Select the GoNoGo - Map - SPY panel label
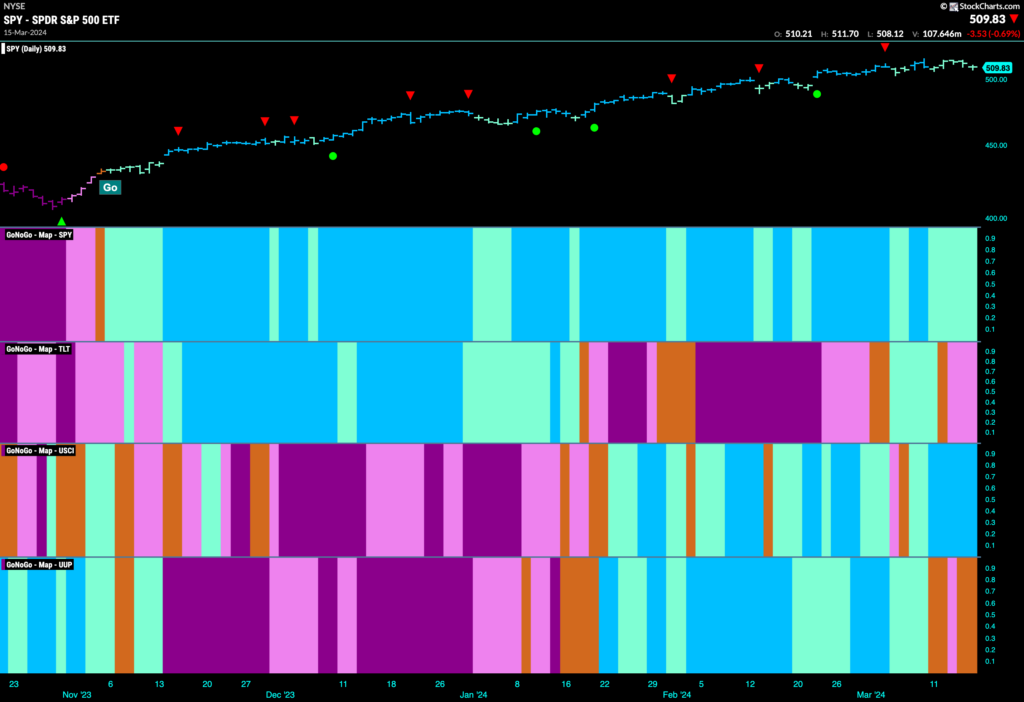The width and height of the screenshot is (1024, 702). tap(39, 234)
